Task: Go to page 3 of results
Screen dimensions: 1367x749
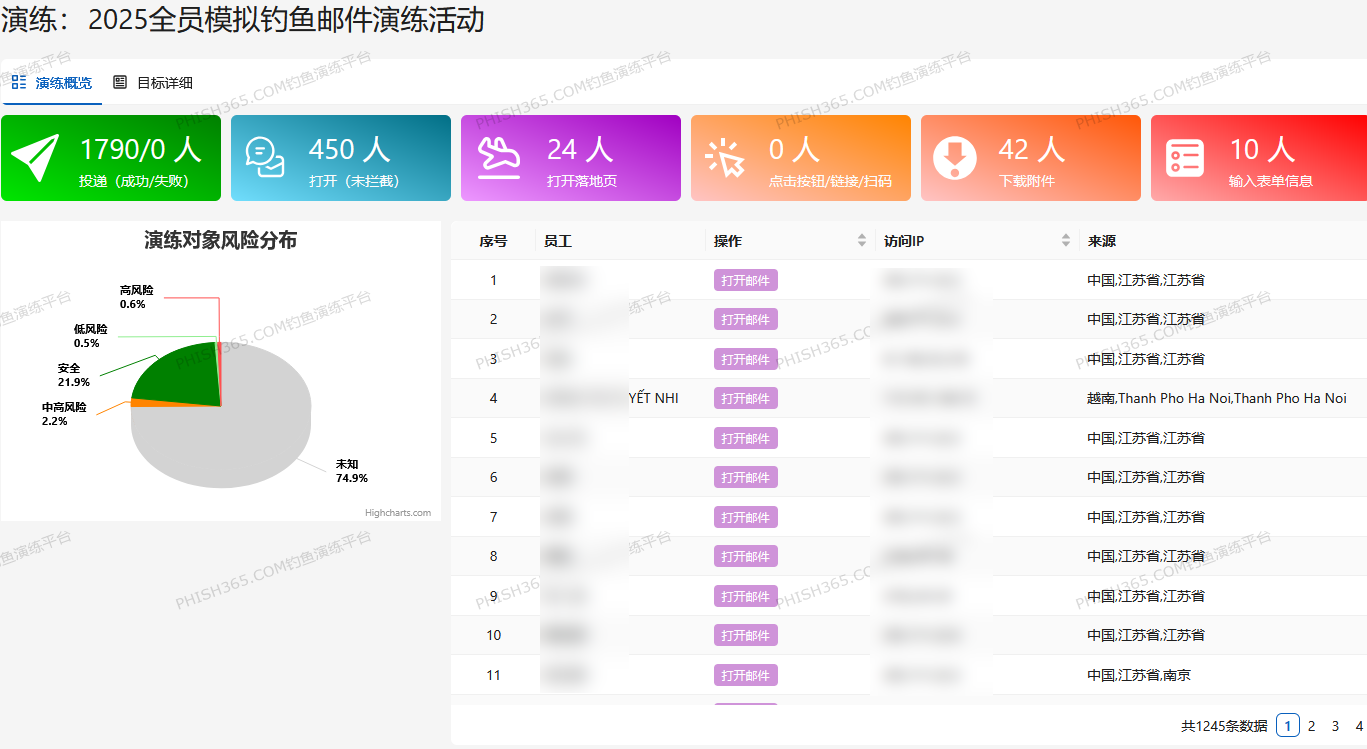Action: tap(1335, 726)
